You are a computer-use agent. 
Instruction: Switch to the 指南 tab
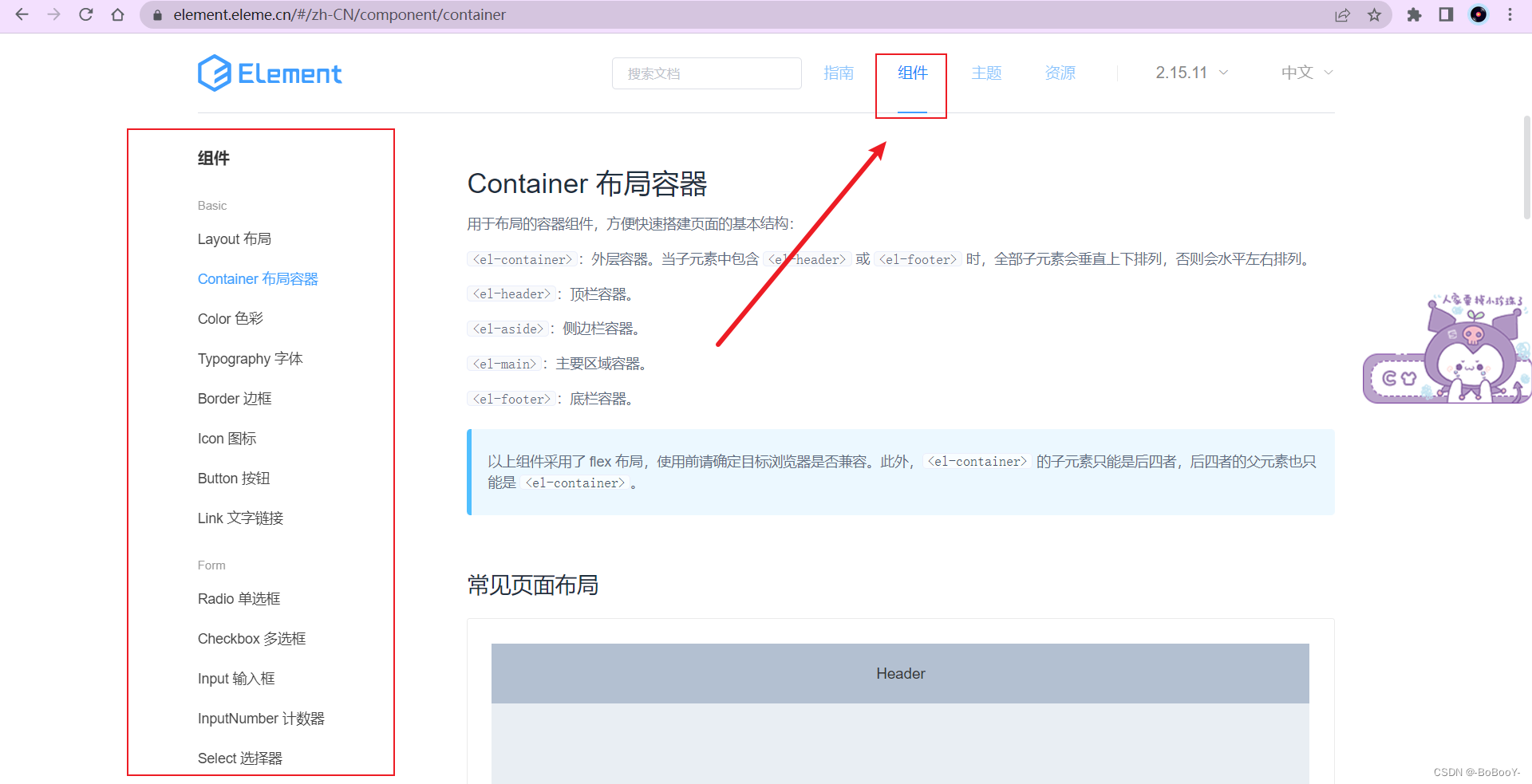[839, 73]
